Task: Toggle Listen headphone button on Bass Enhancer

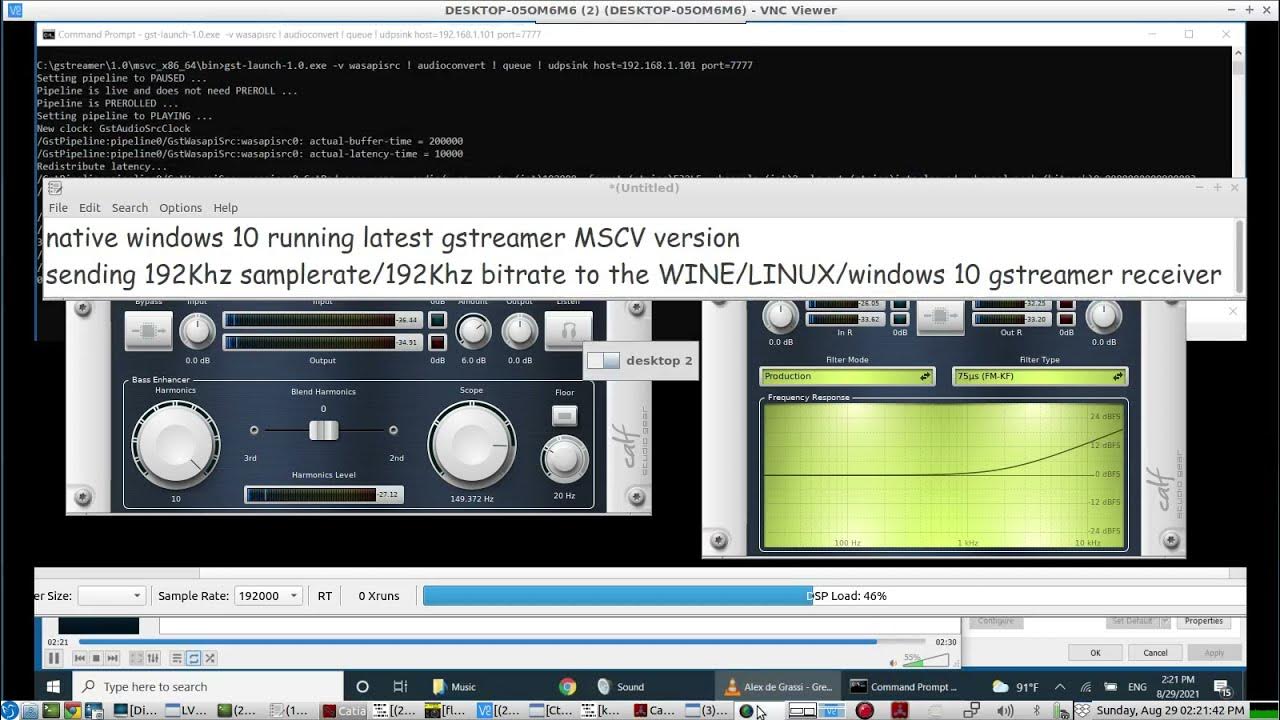Action: [x=568, y=329]
